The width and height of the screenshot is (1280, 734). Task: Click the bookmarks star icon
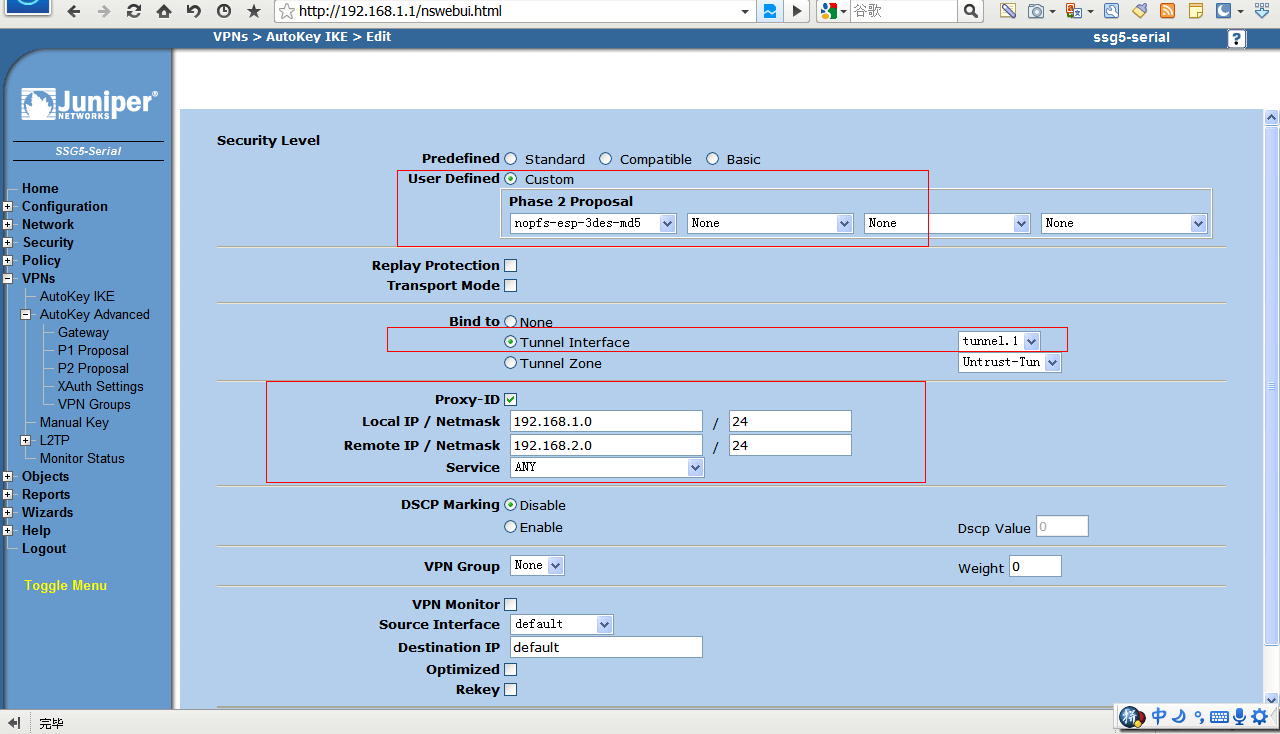tap(254, 12)
